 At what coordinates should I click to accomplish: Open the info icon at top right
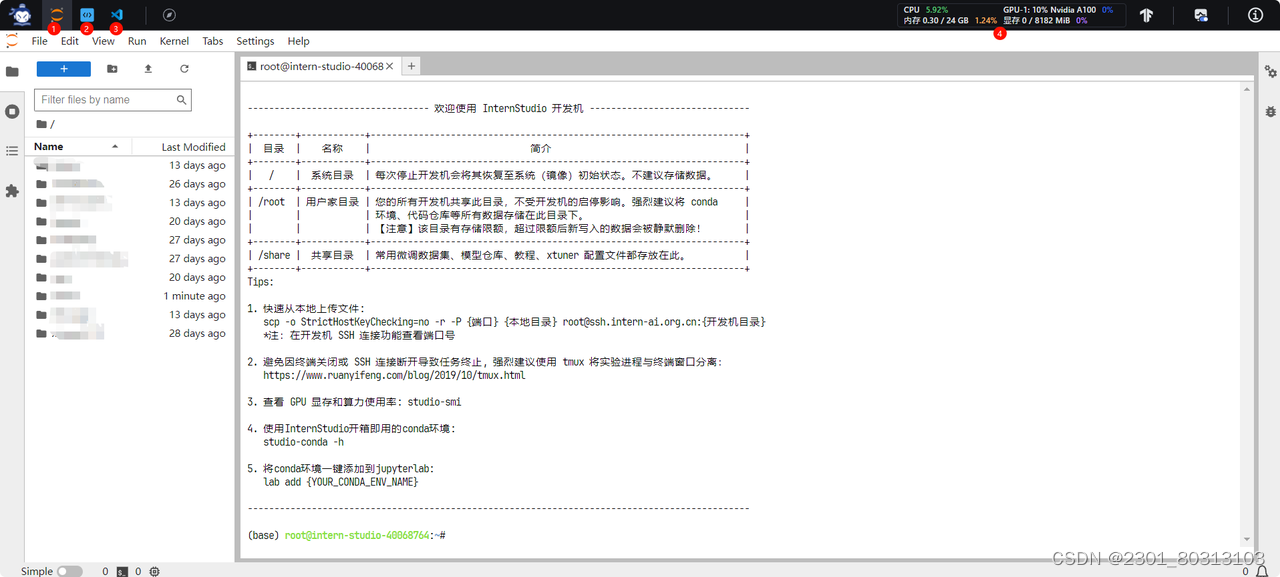[1256, 15]
